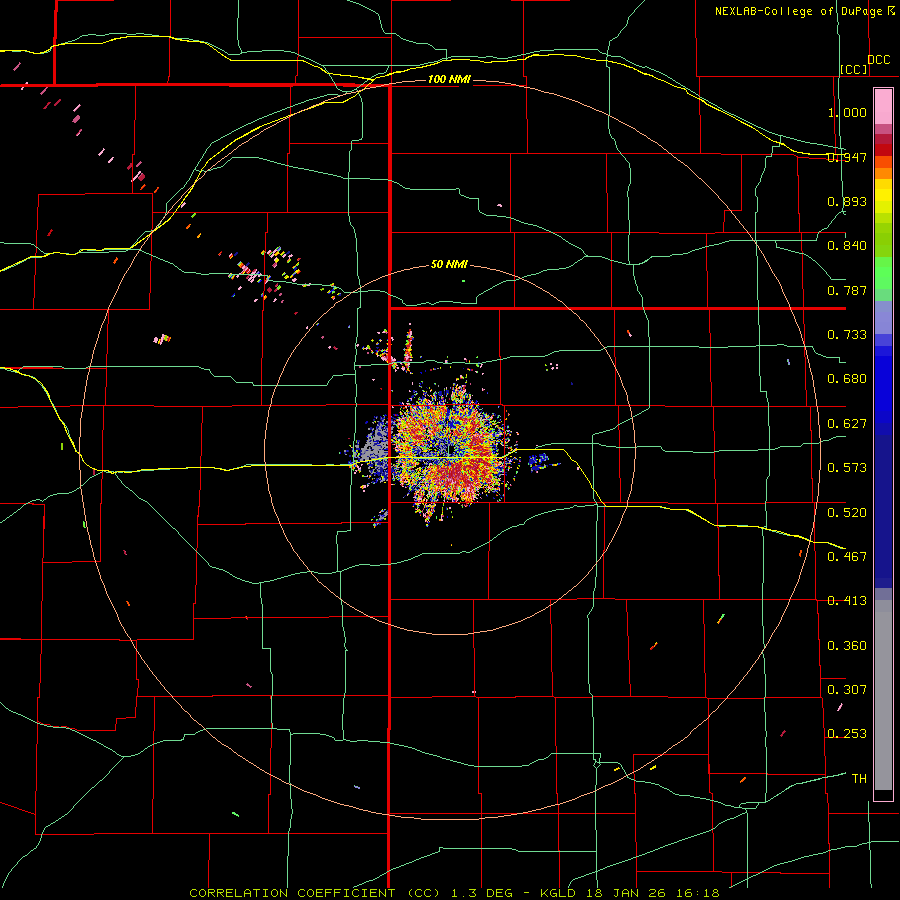Click the 0.253 color scale value
This screenshot has height=900, width=900.
[x=847, y=734]
